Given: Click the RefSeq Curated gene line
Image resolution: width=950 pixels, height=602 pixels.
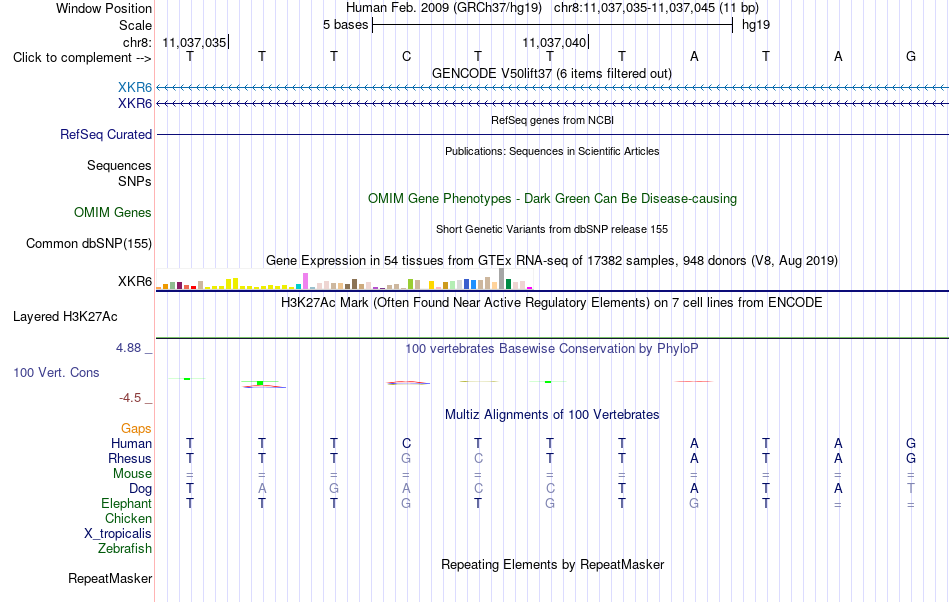Looking at the screenshot, I should tap(552, 134).
